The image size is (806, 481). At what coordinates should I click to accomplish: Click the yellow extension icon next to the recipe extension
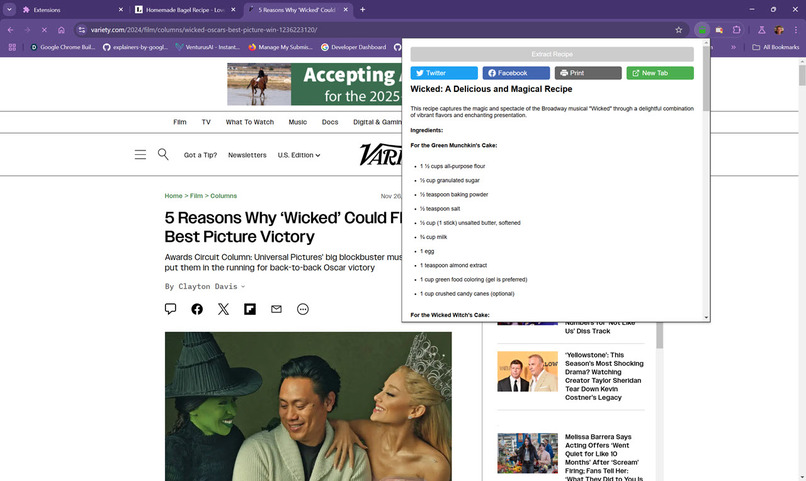[719, 30]
